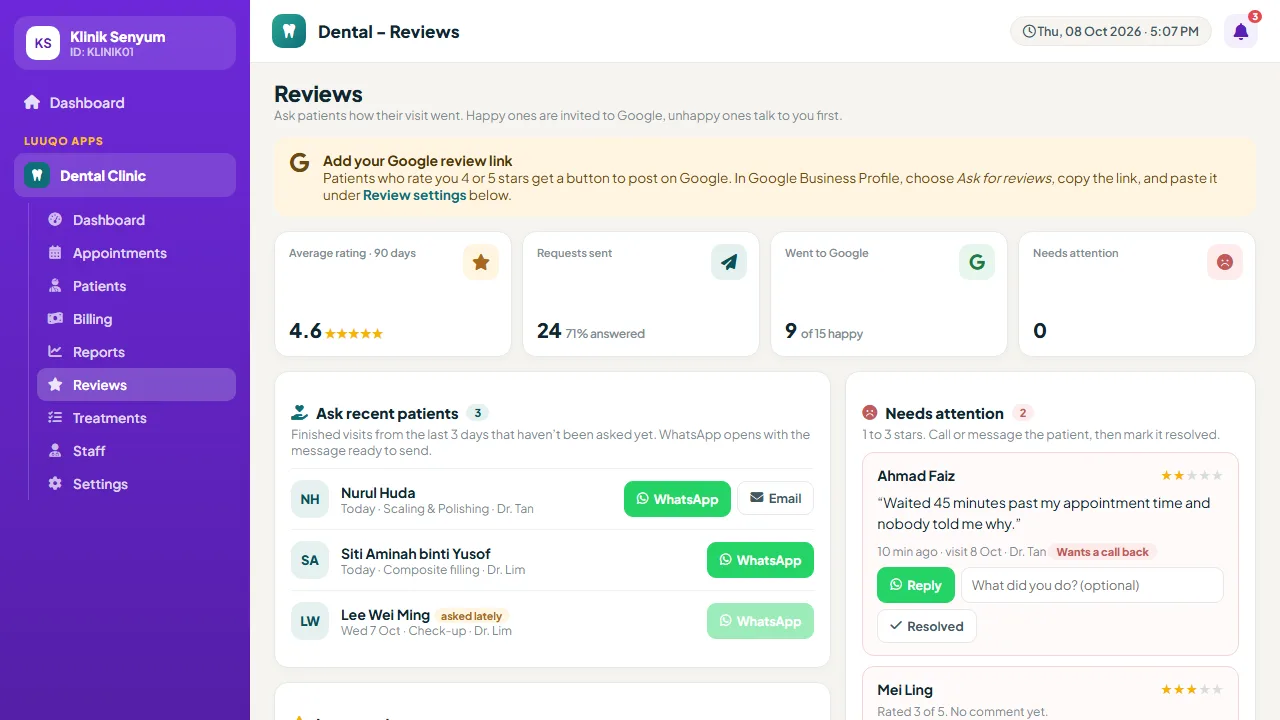Image resolution: width=1280 pixels, height=720 pixels.
Task: Click the sad face icon beside Needs attention heading
Action: [x=870, y=412]
